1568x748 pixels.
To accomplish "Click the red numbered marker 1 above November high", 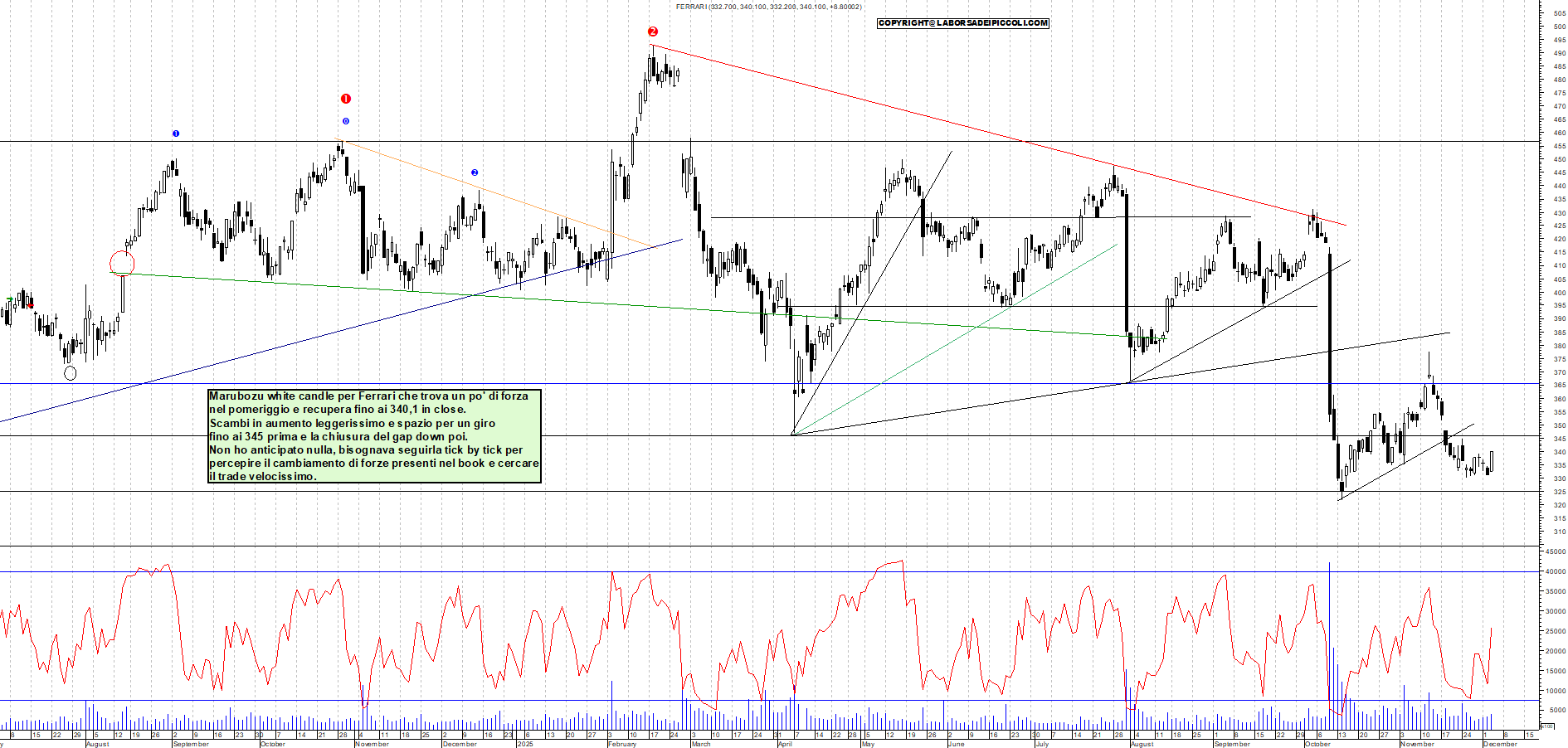I will (x=345, y=97).
